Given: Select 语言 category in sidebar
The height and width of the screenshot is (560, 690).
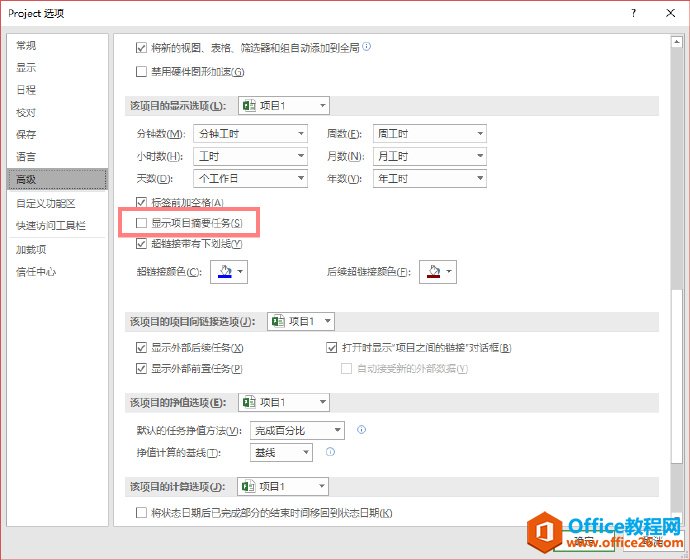Looking at the screenshot, I should point(57,157).
